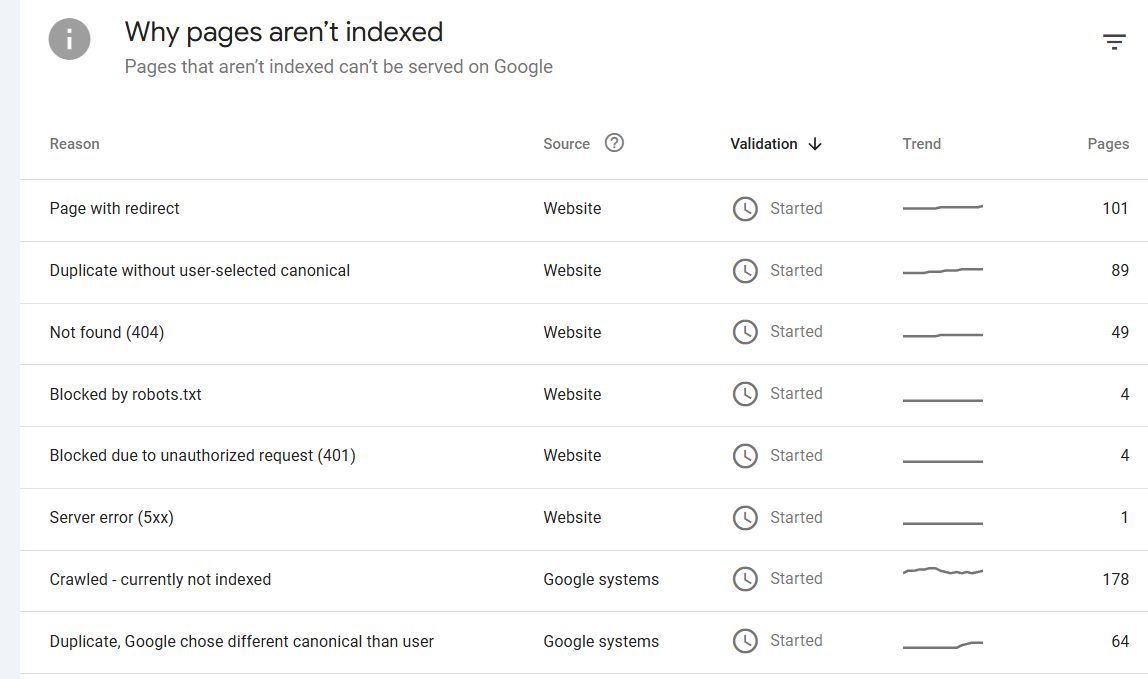This screenshot has height=679, width=1148.
Task: Click Started status for Duplicate without user-selected canonical
Action: pos(796,271)
